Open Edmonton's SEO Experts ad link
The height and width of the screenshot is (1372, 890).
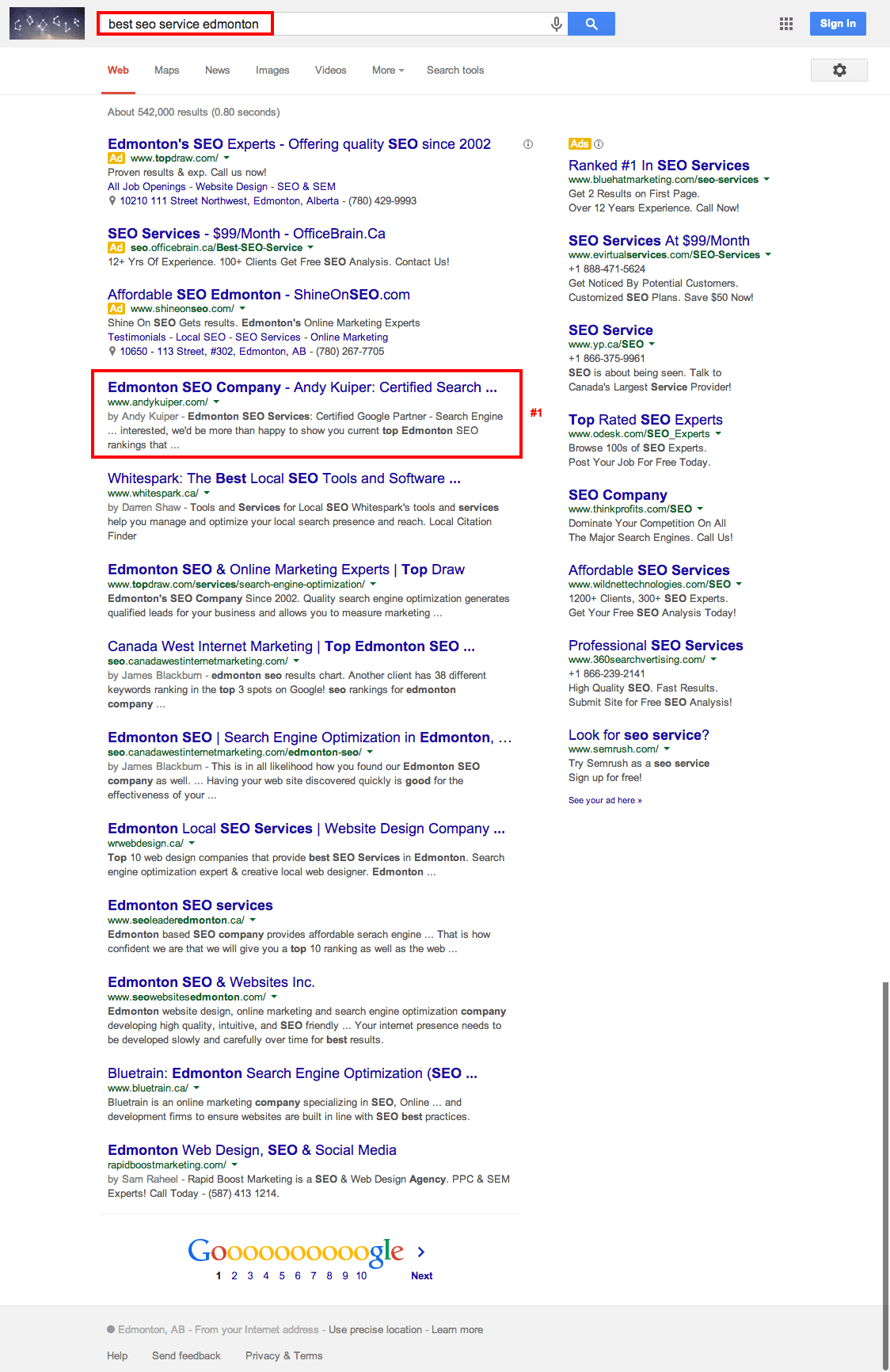click(x=299, y=144)
